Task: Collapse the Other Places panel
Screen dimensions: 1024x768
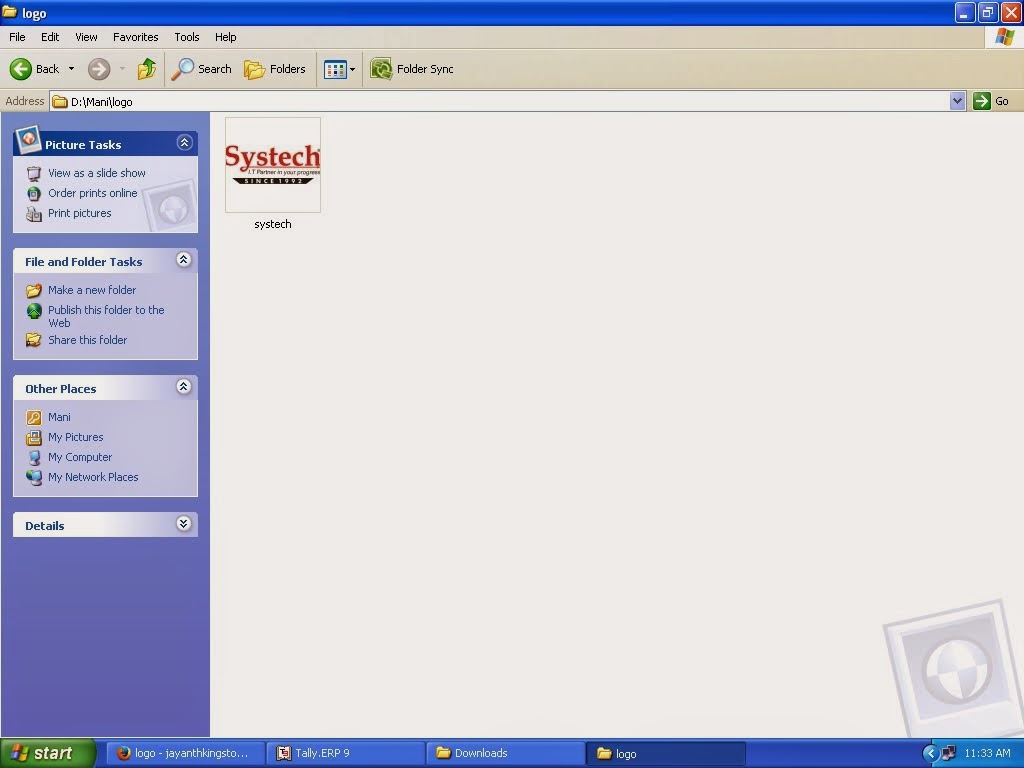Action: 184,387
